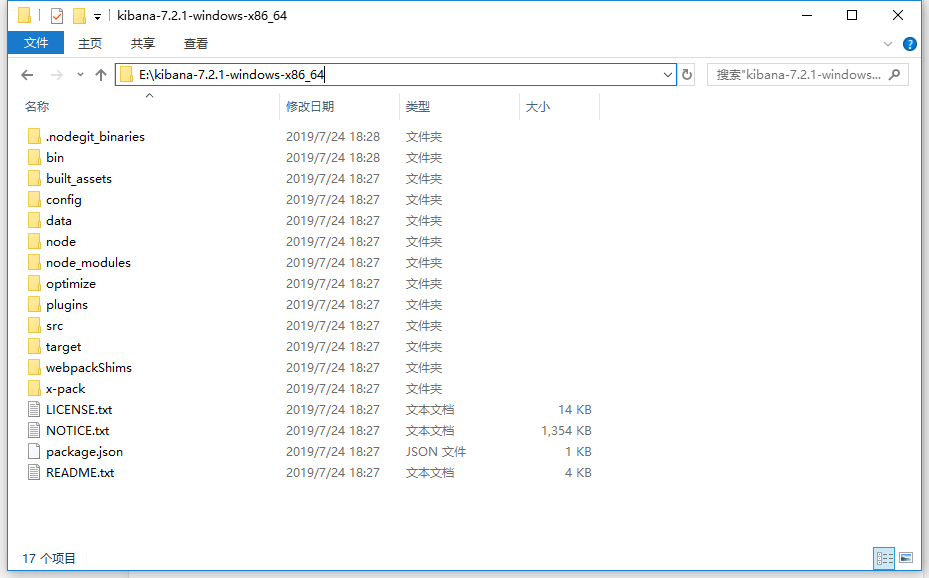Image resolution: width=929 pixels, height=578 pixels.
Task: Open the quick access toolbar customize dropdown
Action: (x=97, y=17)
